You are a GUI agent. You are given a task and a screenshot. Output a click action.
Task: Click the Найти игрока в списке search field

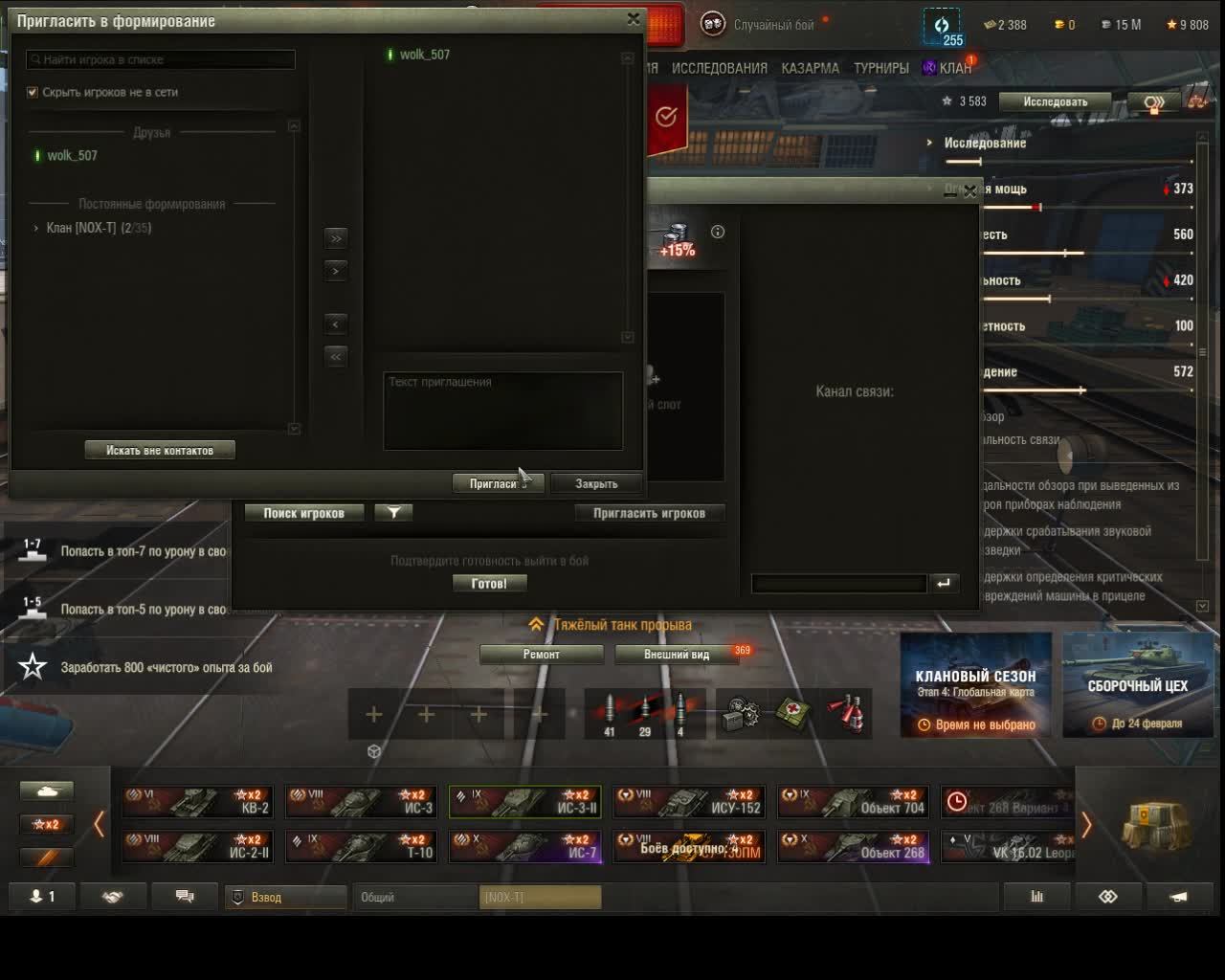point(161,59)
